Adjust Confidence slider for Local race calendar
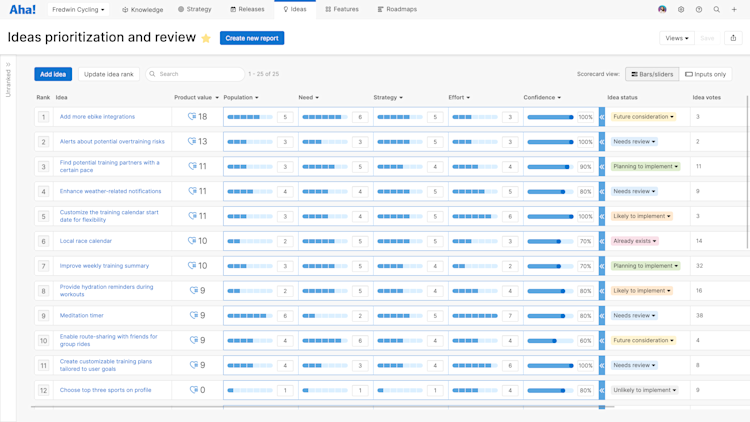The width and height of the screenshot is (750, 422). 550,241
